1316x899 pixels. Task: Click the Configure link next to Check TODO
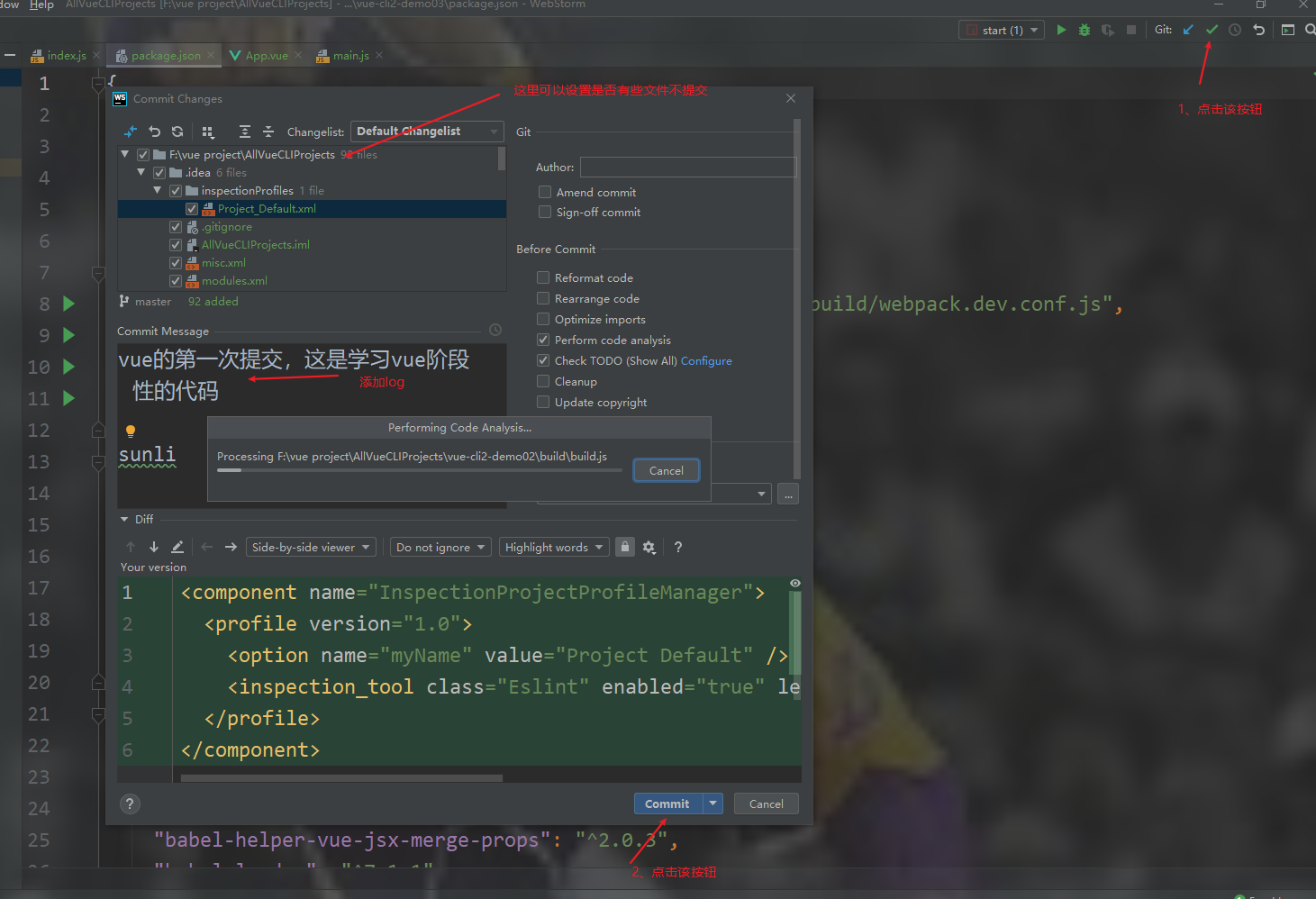coord(706,360)
